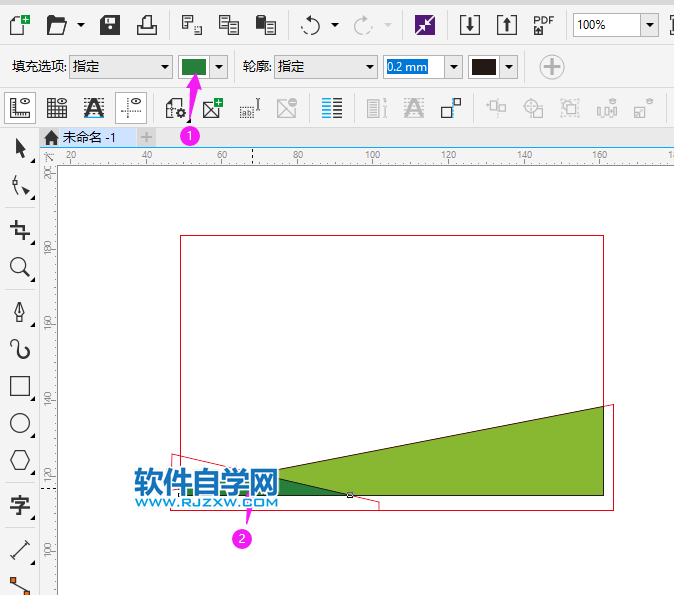
Task: Click the outline width 0.2 mm field
Action: (x=413, y=67)
